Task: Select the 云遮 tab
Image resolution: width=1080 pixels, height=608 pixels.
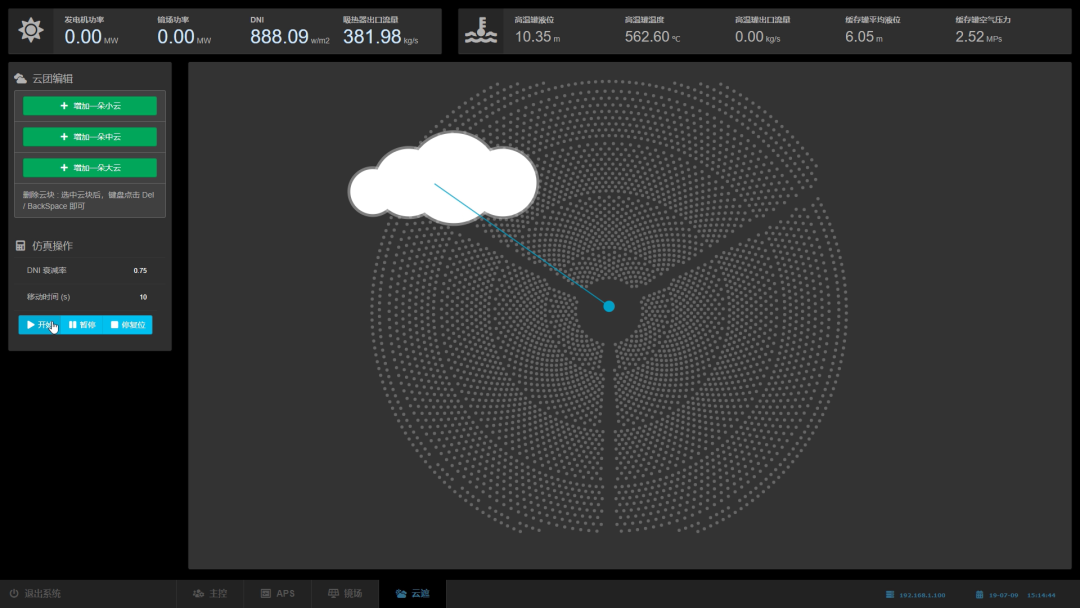Action: (412, 594)
